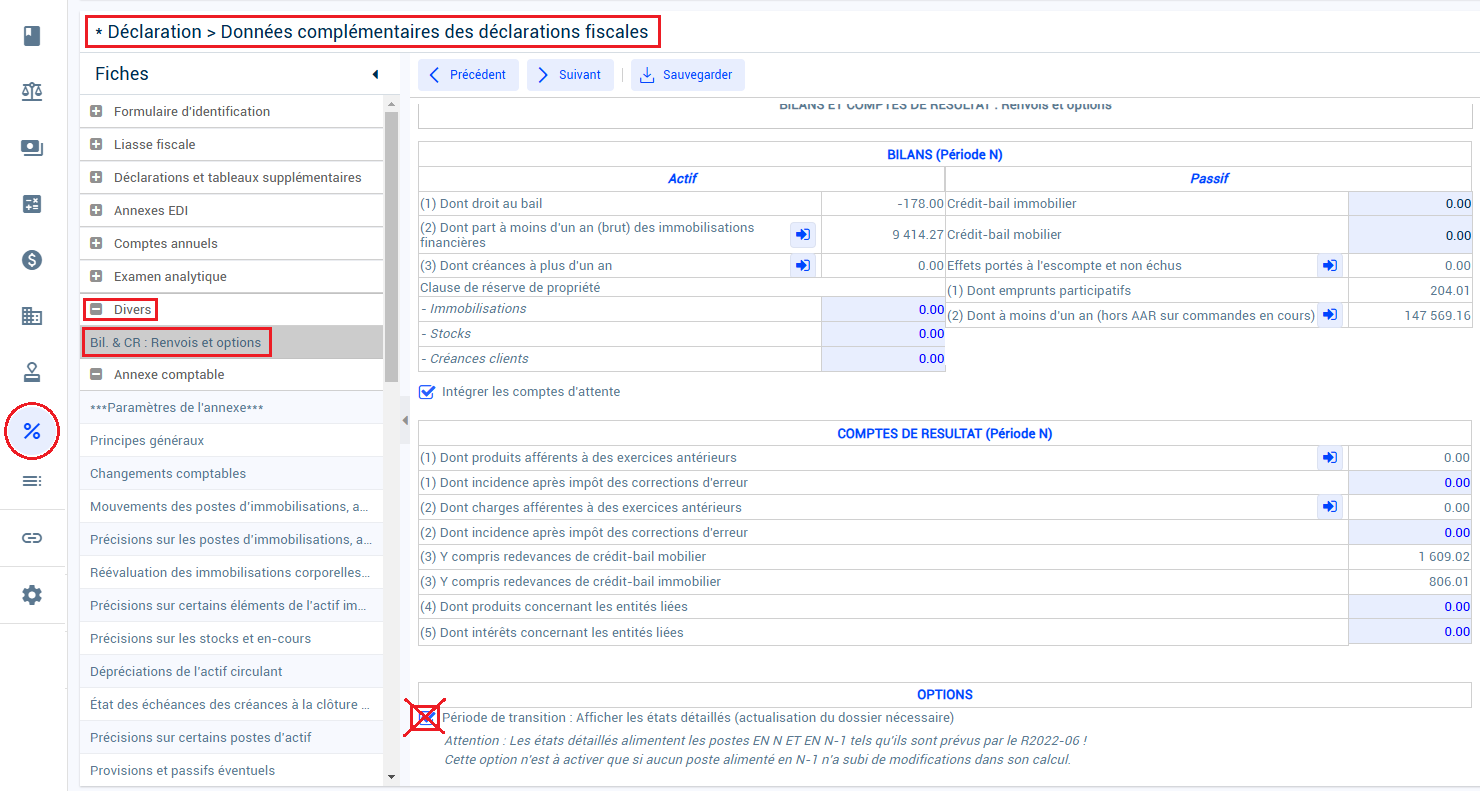This screenshot has height=791, width=1480.
Task: Click the balance scale sidebar icon
Action: tap(32, 92)
